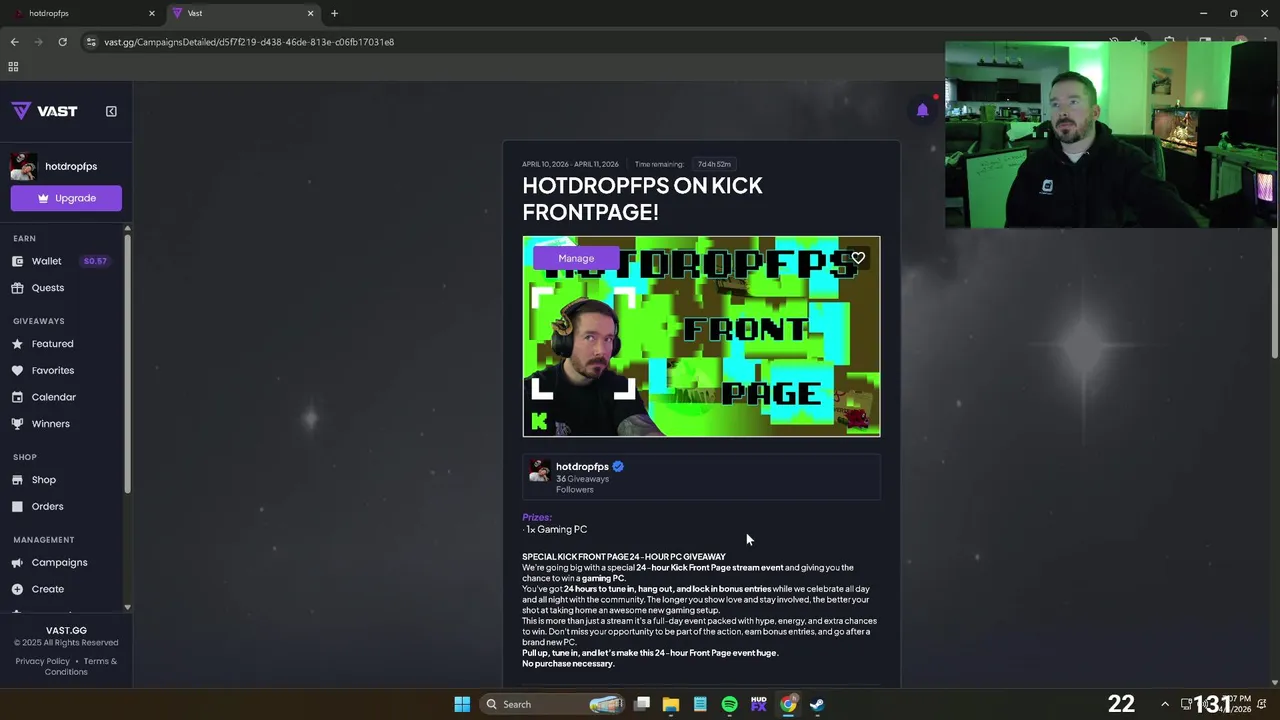1280x720 pixels.
Task: Click the '36 Giveaways' text
Action: point(582,479)
